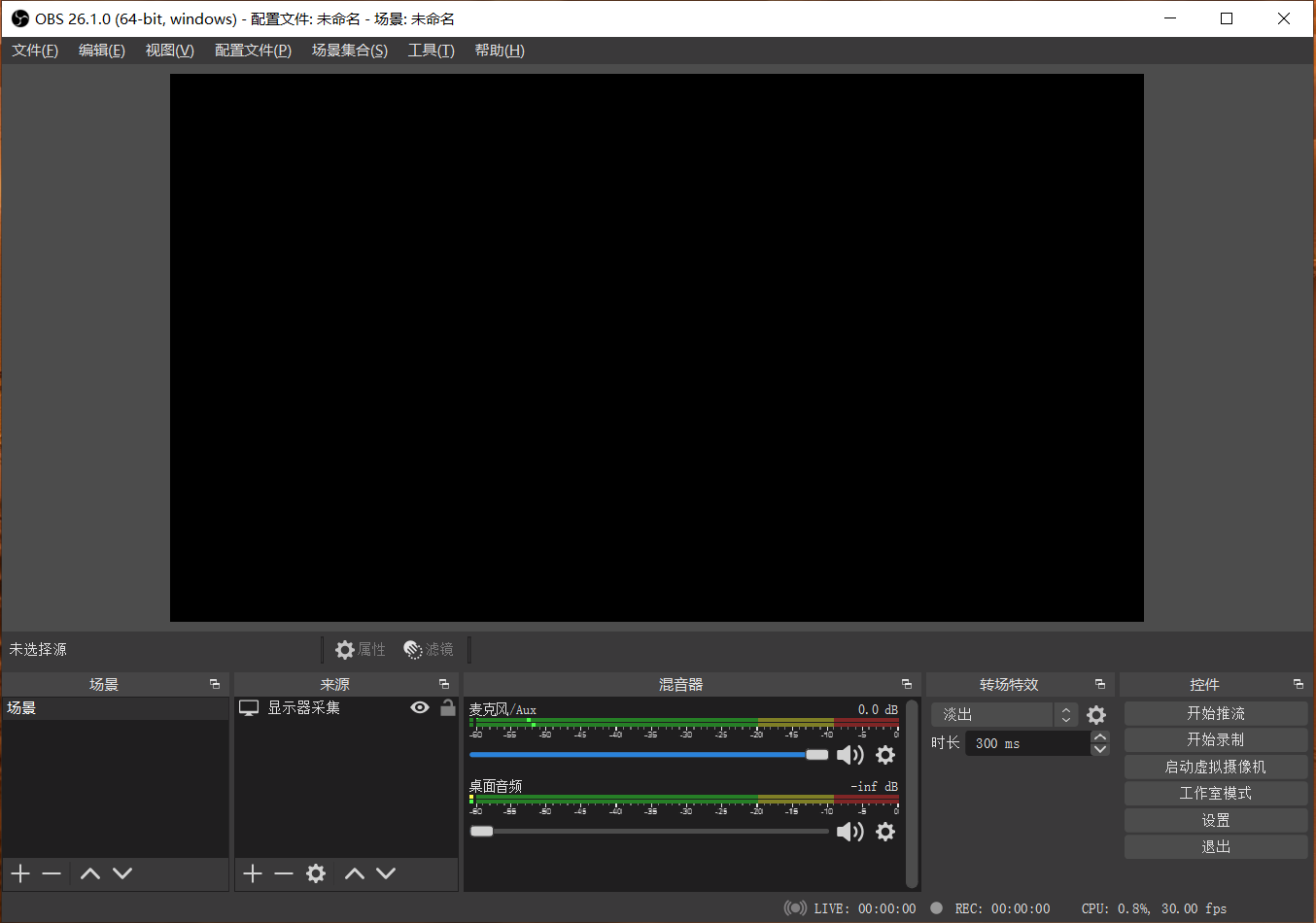Move scene down with arrow icon
1316x923 pixels.
click(x=122, y=873)
